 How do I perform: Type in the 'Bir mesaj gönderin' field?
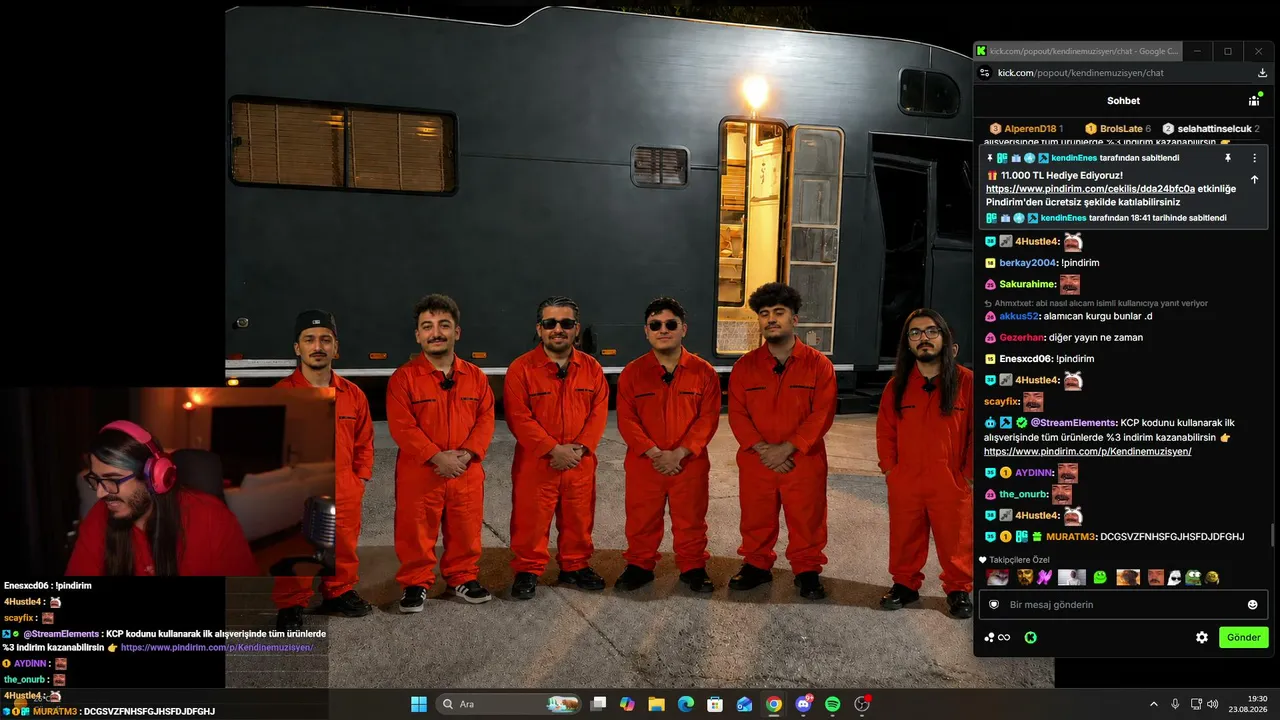tap(1124, 605)
